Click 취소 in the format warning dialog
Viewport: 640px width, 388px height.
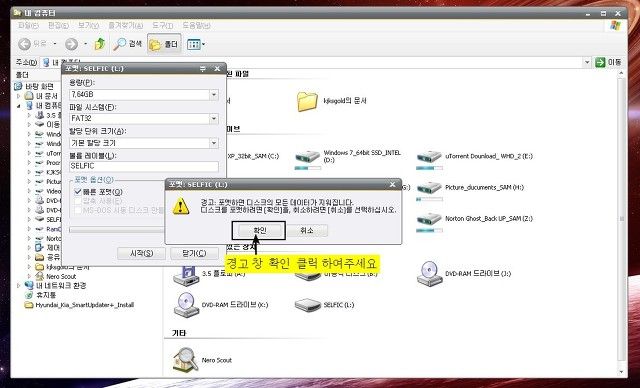(x=307, y=231)
